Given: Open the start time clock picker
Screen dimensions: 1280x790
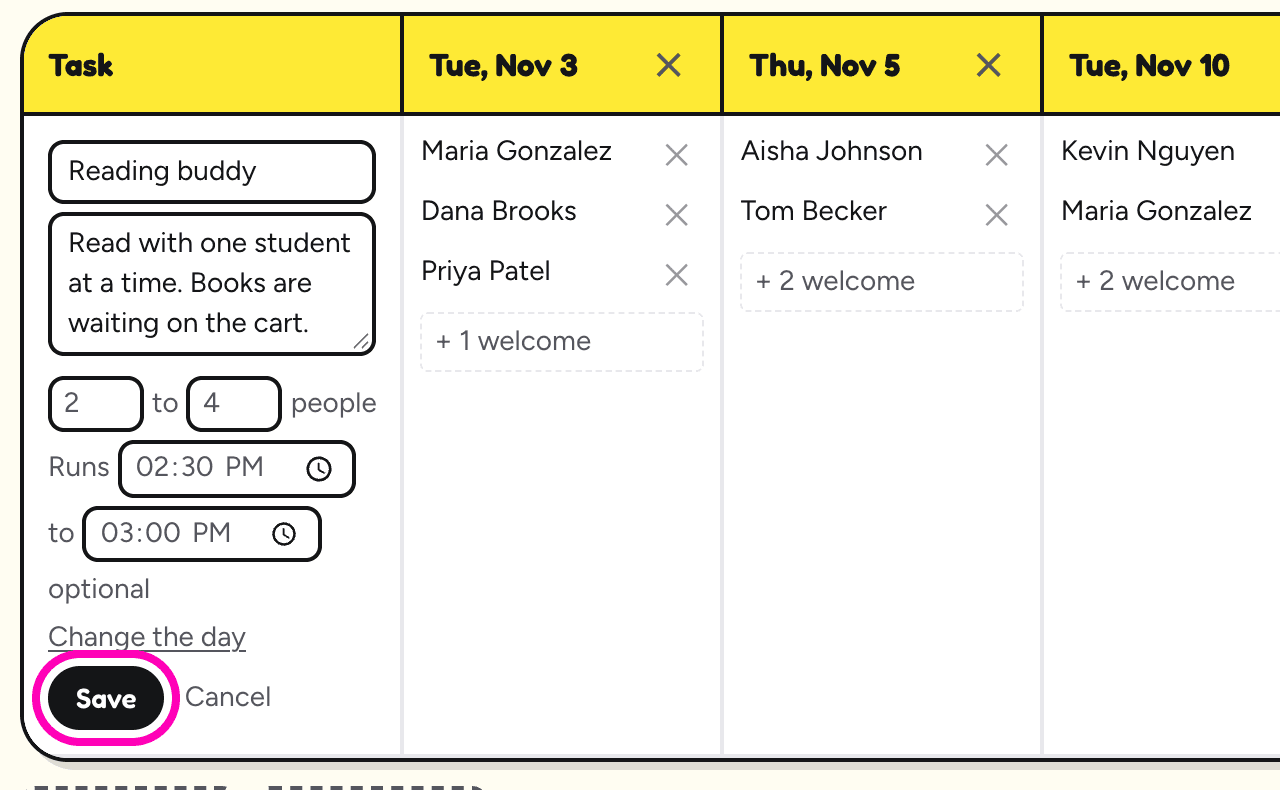Looking at the screenshot, I should coord(319,469).
